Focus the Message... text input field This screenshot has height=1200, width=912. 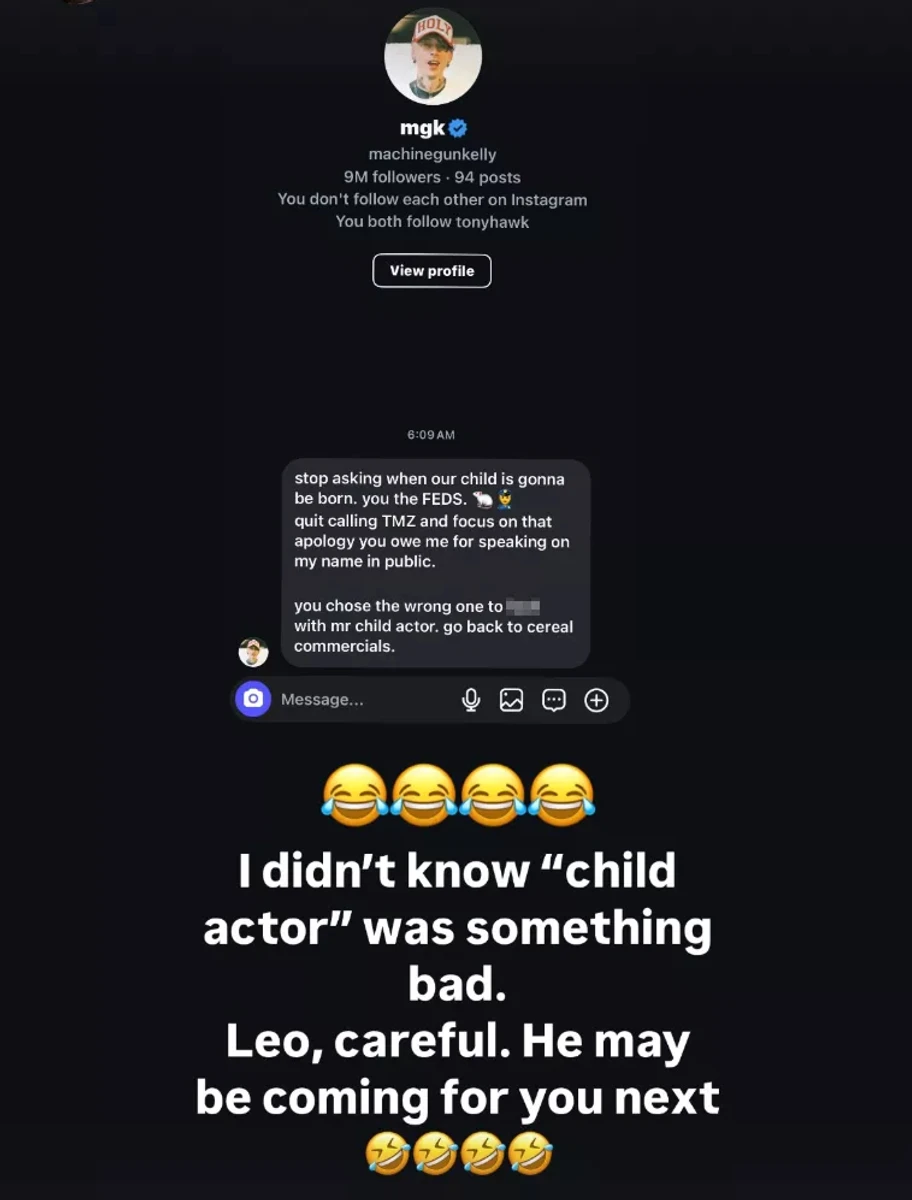[364, 700]
